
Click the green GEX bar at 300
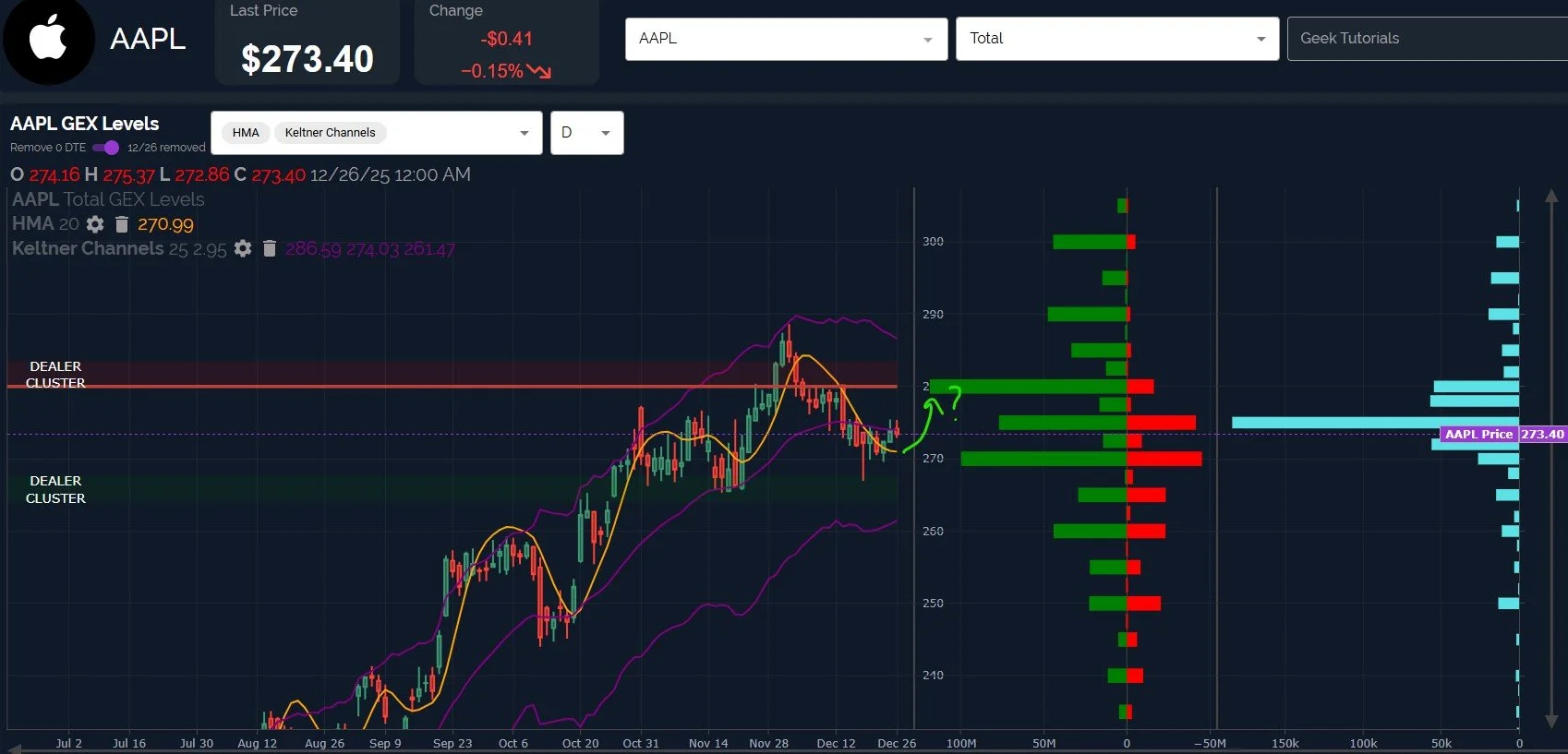1090,242
